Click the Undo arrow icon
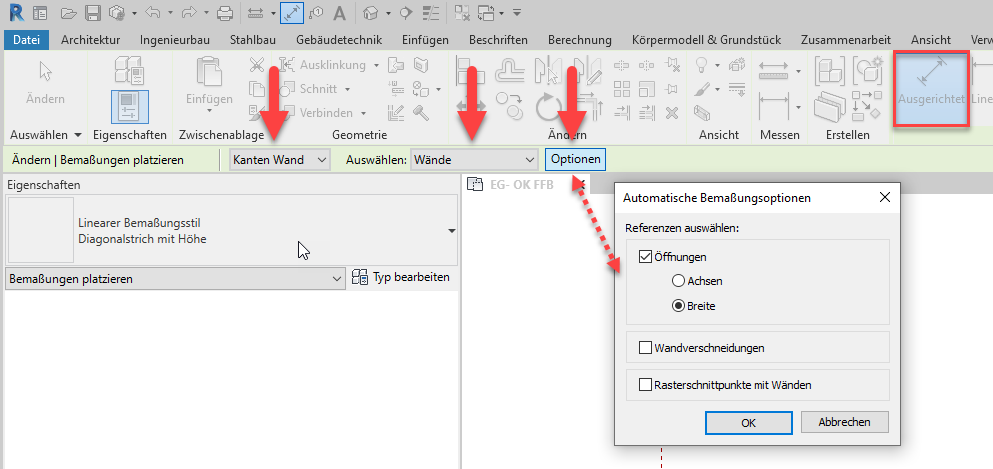993x469 pixels. (x=152, y=13)
